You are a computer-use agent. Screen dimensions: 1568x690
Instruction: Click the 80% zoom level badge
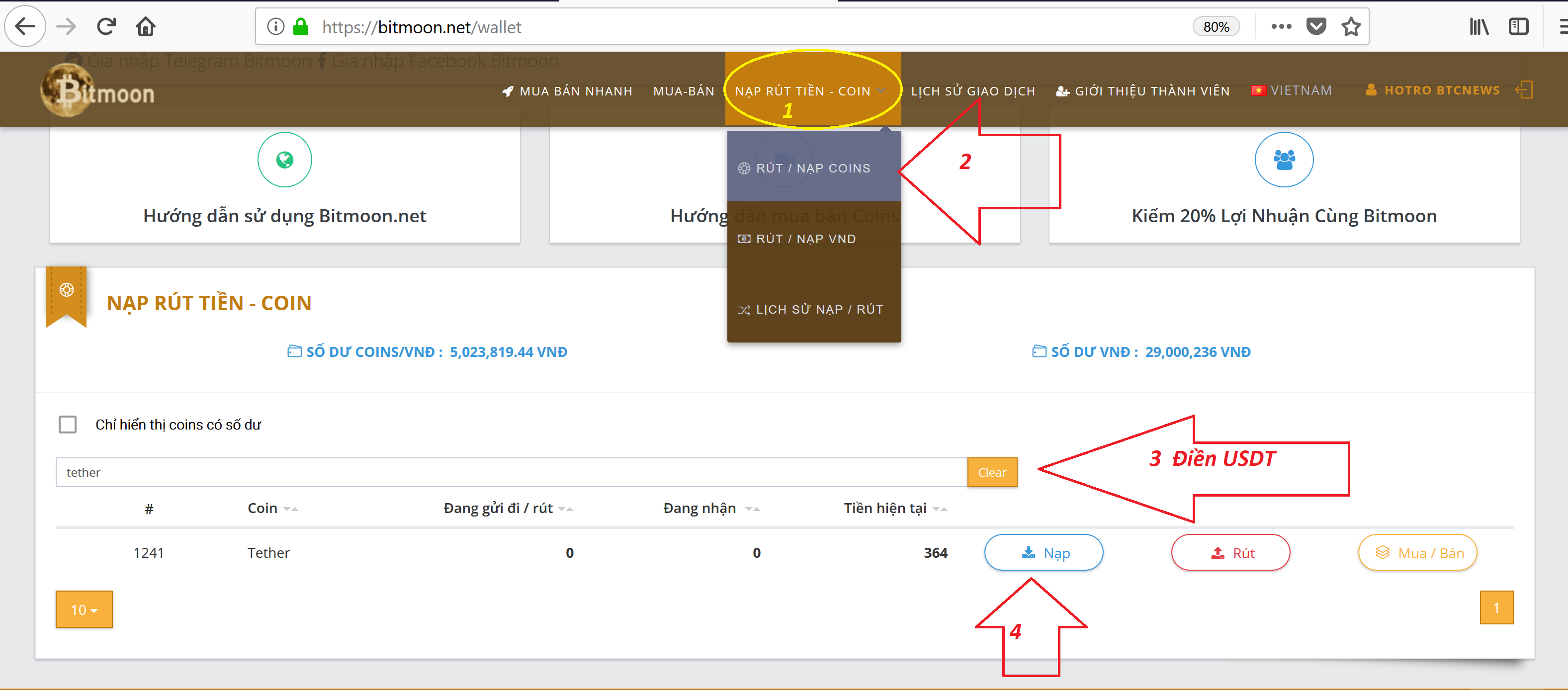(x=1216, y=27)
